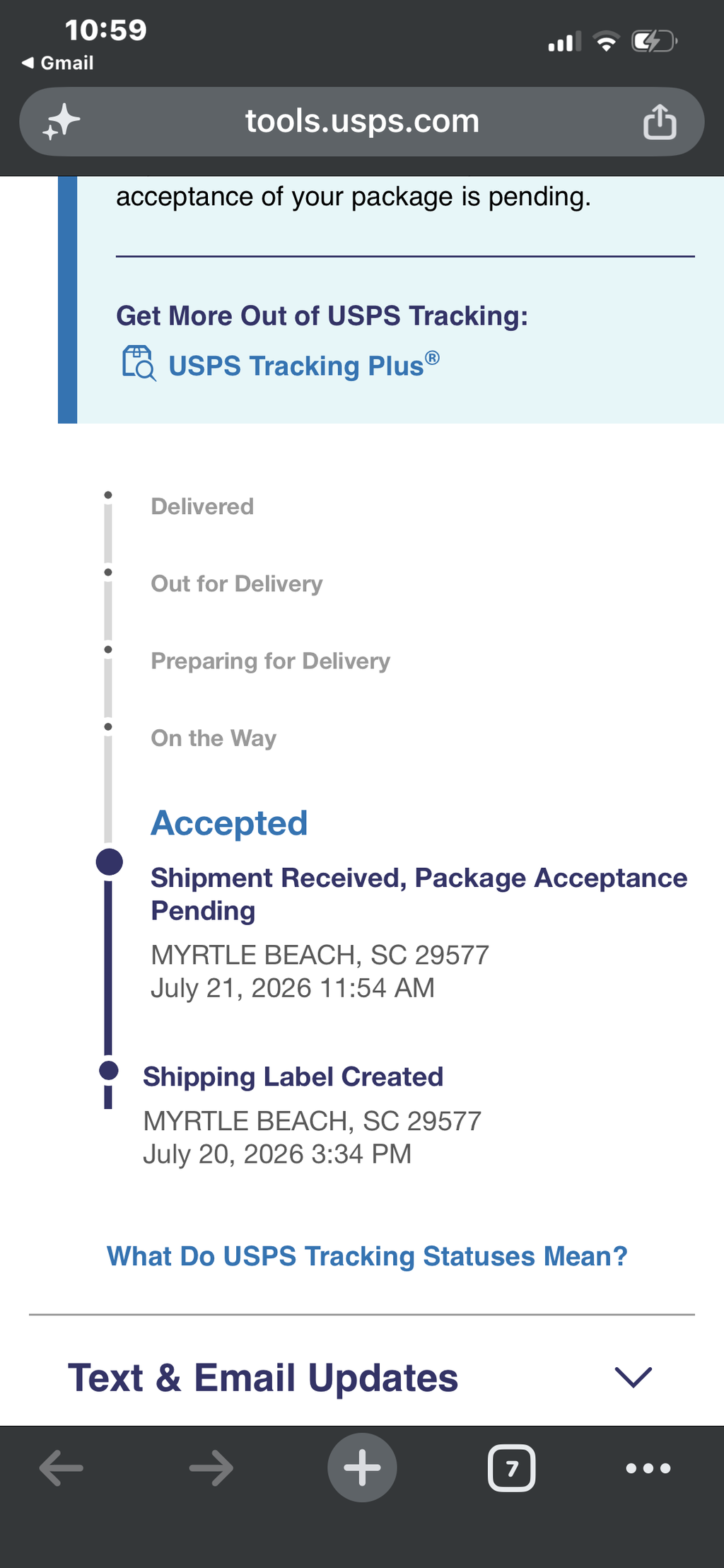Tap the On the Way step

[x=214, y=738]
